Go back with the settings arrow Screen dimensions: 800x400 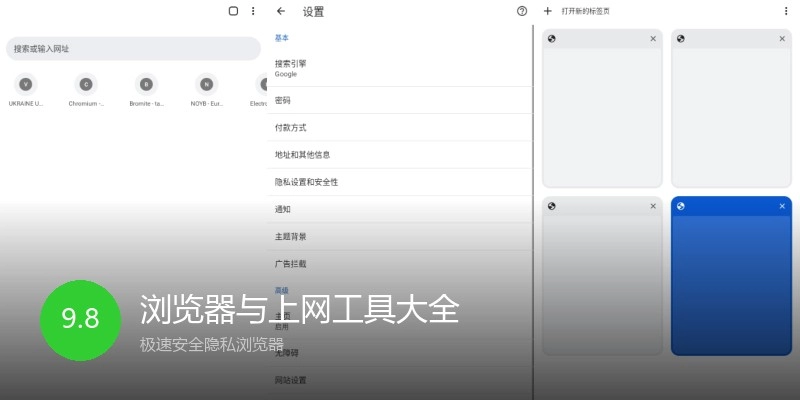(x=281, y=11)
